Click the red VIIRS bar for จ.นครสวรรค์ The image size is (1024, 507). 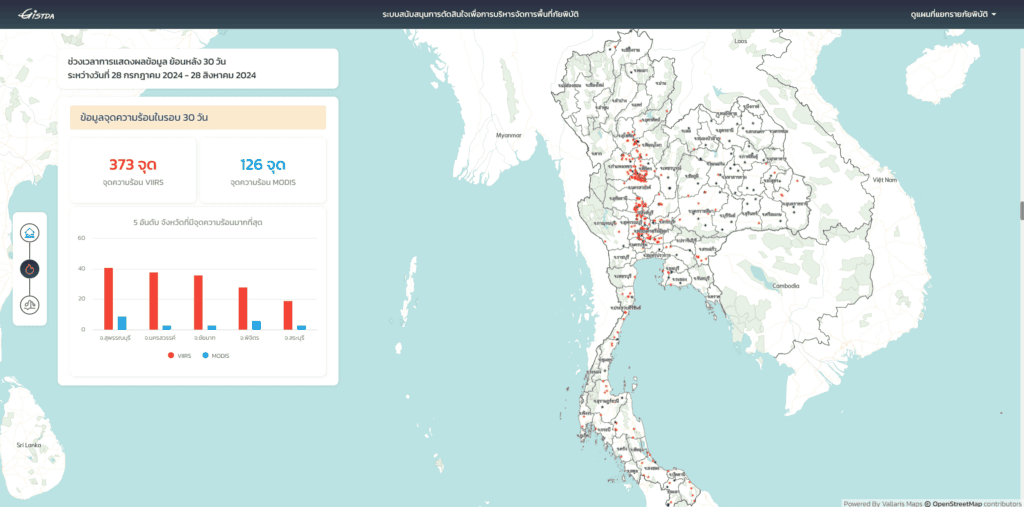[x=154, y=300]
